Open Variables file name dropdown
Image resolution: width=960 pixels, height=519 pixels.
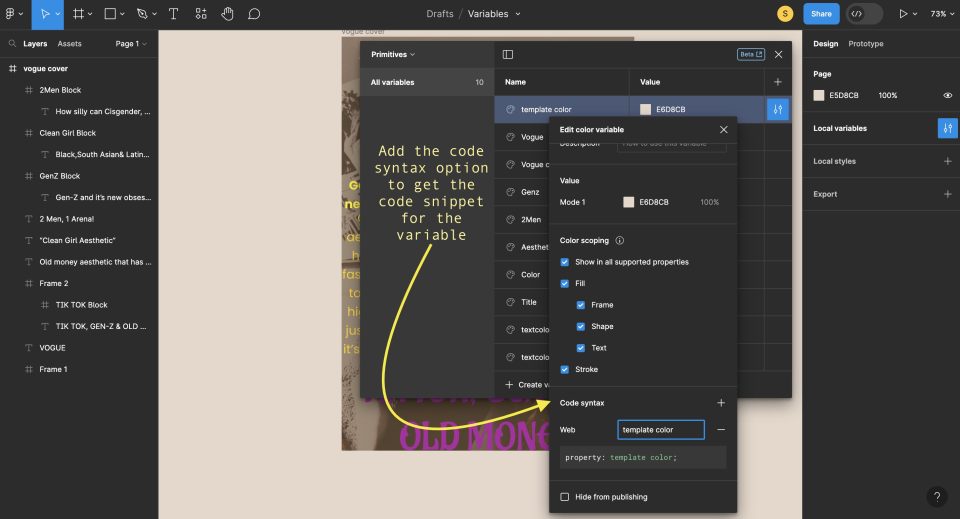[493, 13]
